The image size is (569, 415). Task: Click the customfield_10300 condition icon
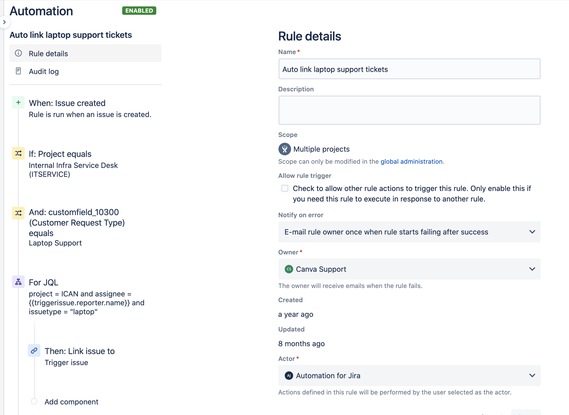click(x=18, y=213)
